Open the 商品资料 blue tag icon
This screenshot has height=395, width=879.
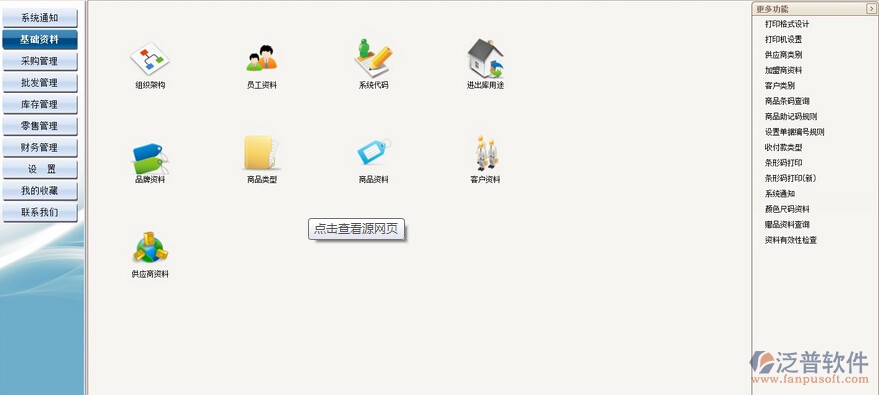tap(374, 152)
